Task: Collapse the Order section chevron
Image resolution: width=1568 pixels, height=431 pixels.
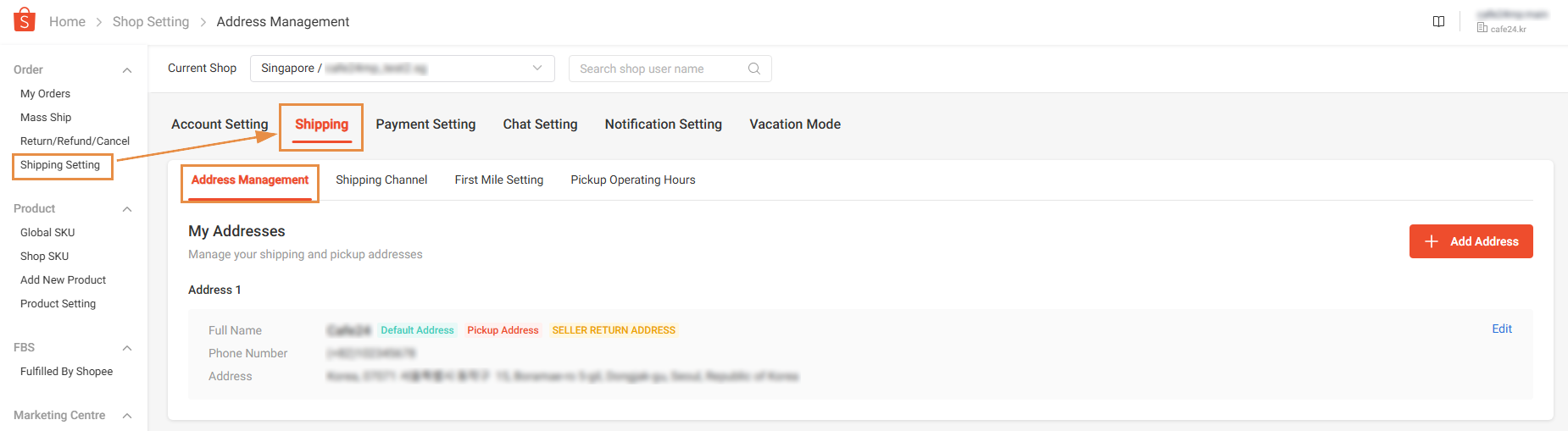Action: pos(127,70)
